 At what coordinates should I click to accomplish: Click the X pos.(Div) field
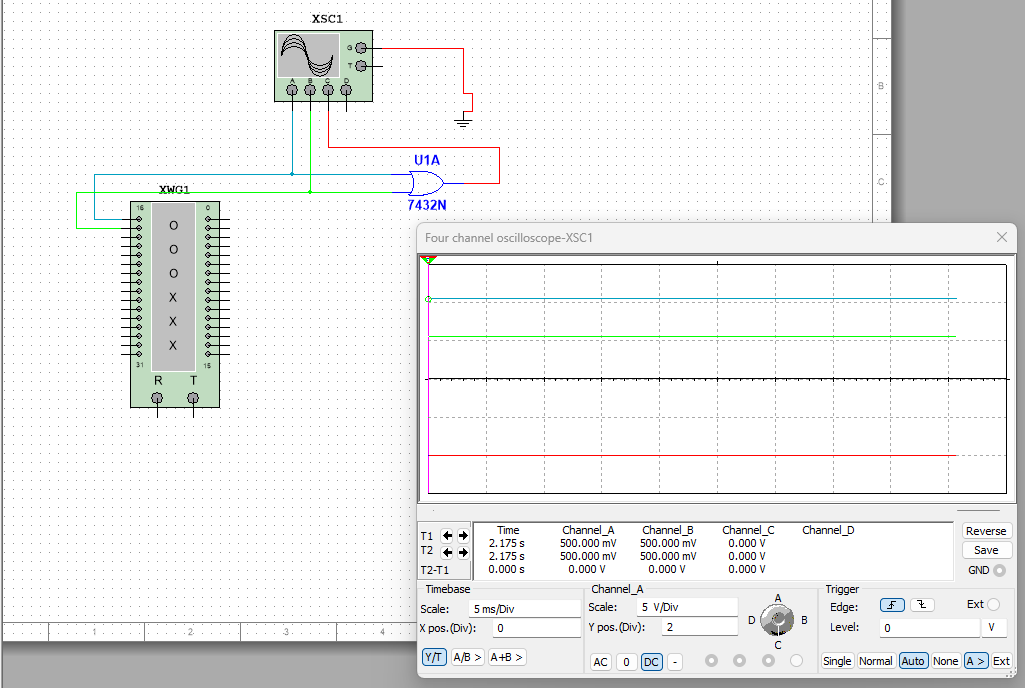537,628
